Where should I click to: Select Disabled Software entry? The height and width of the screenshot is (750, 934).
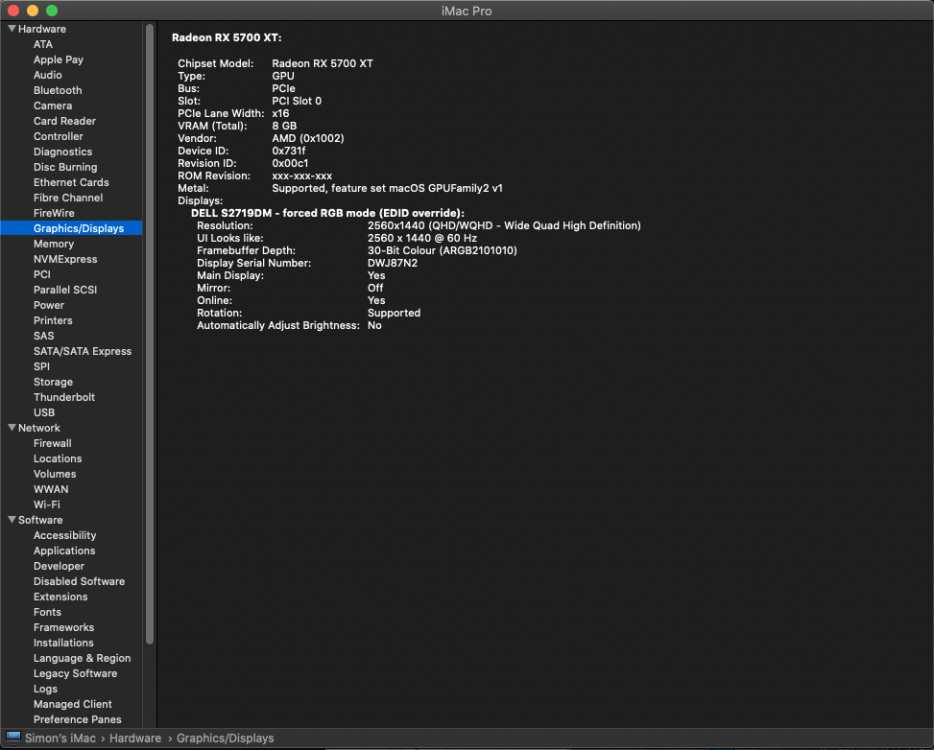tap(79, 581)
